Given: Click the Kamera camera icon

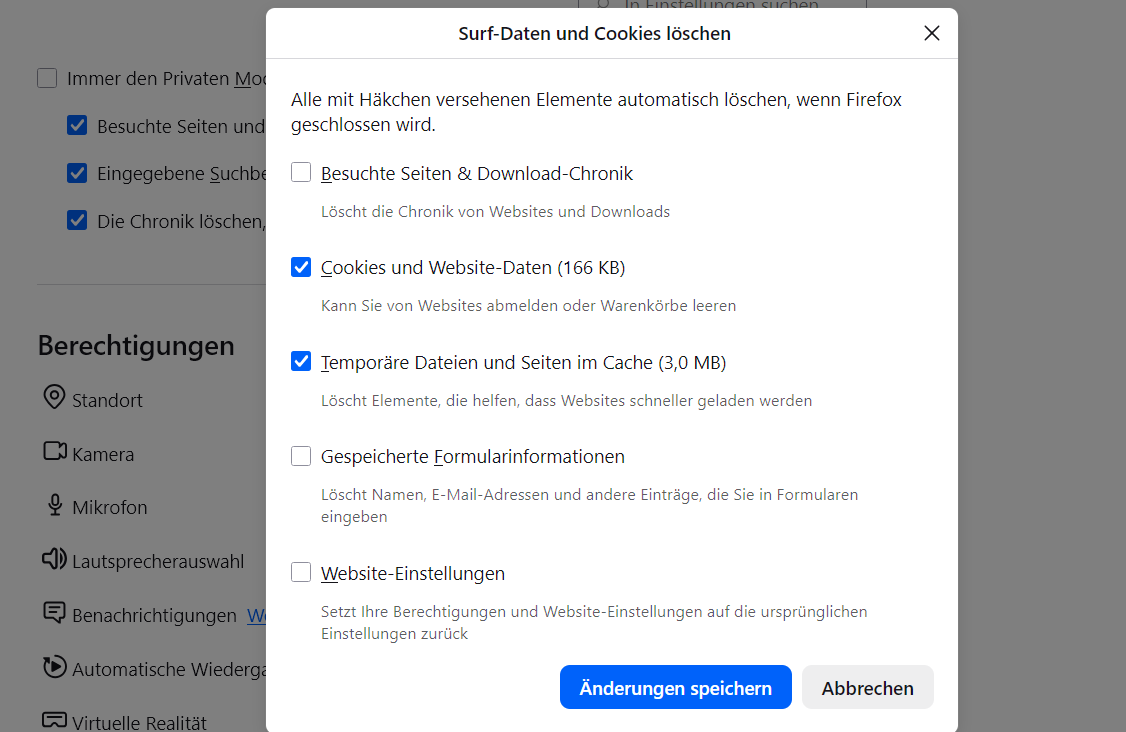Looking at the screenshot, I should (54, 452).
